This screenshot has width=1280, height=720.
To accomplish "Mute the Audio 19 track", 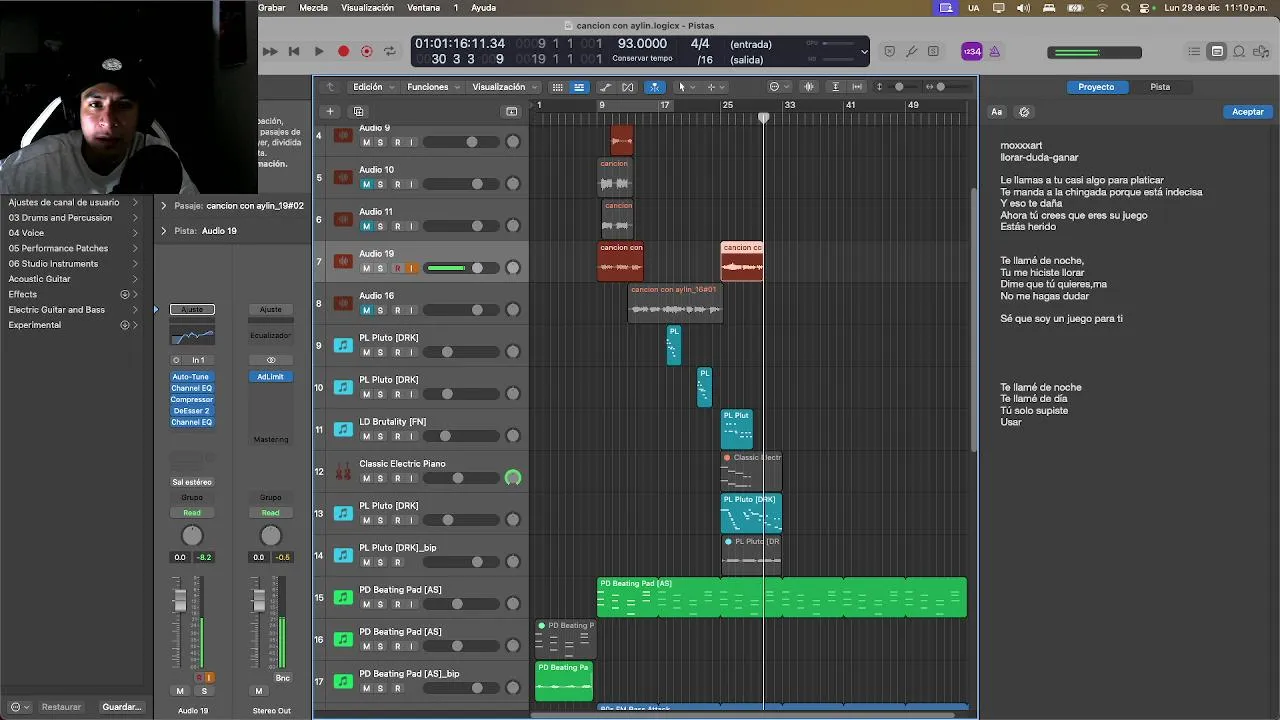I will [366, 268].
